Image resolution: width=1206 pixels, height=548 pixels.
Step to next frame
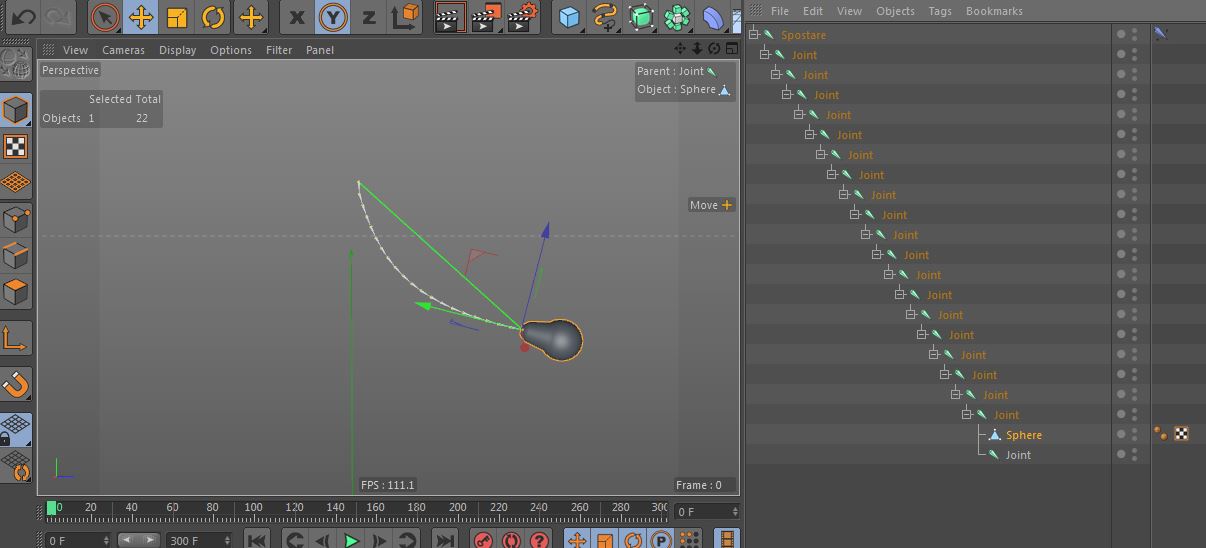point(379,540)
